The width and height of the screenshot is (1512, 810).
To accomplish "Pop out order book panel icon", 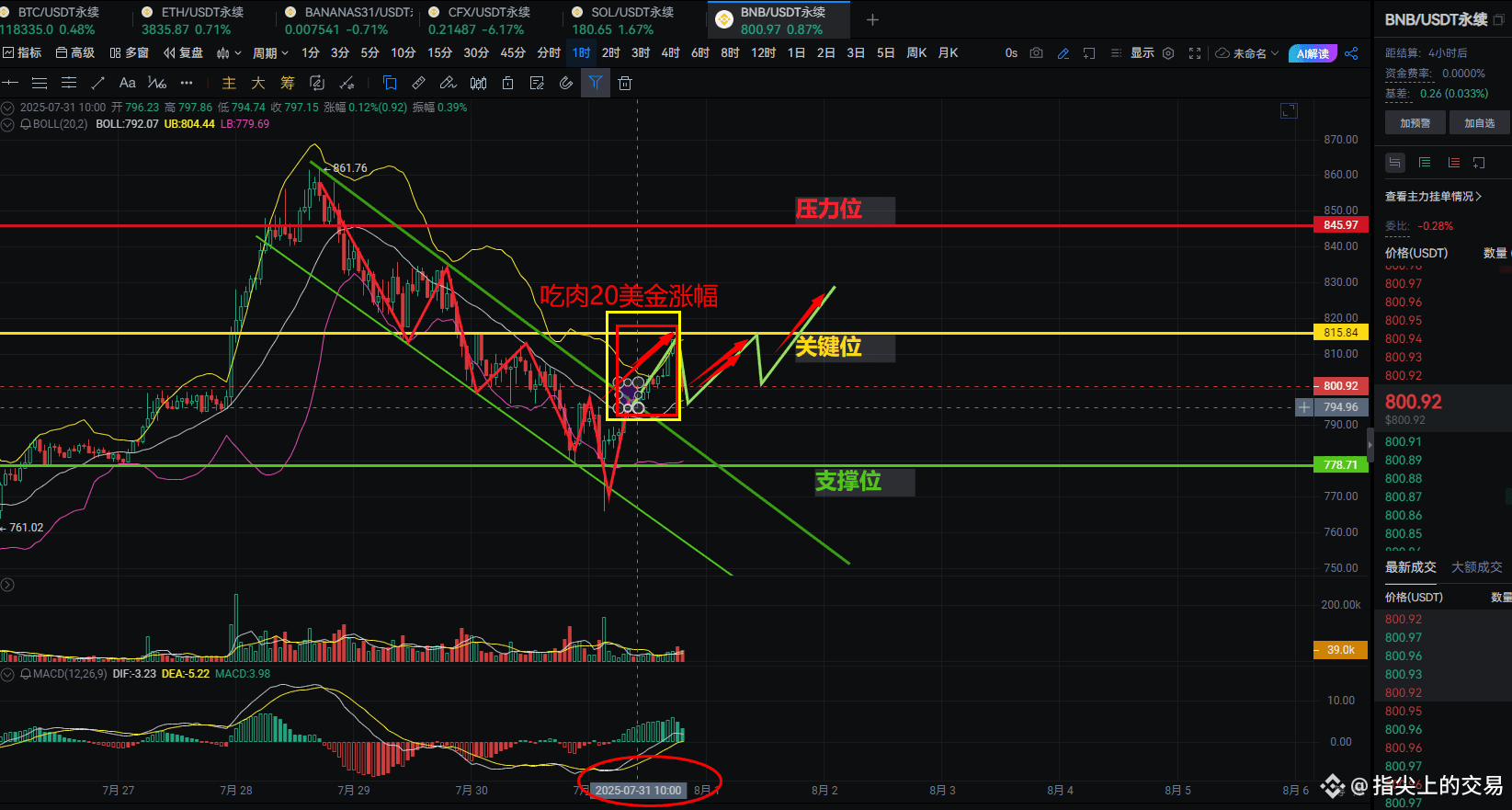I will [1479, 163].
